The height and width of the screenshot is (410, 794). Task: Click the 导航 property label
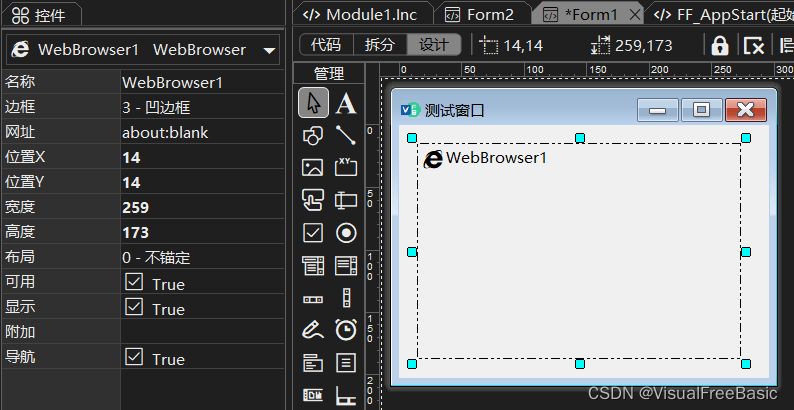point(20,357)
